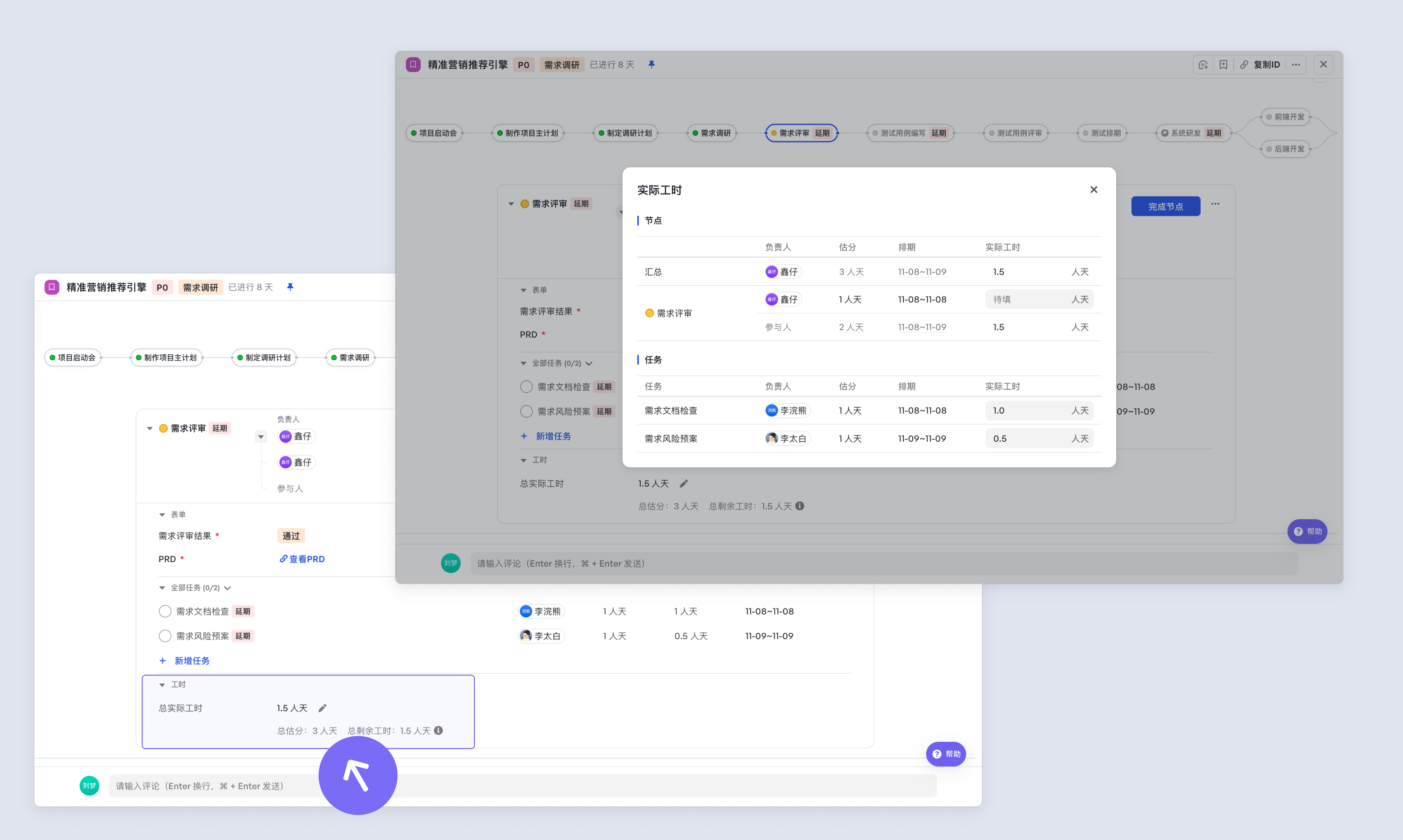The width and height of the screenshot is (1403, 840).
Task: Open the dropdown arrow beside 鑫仔 in the left window
Action: tap(260, 437)
